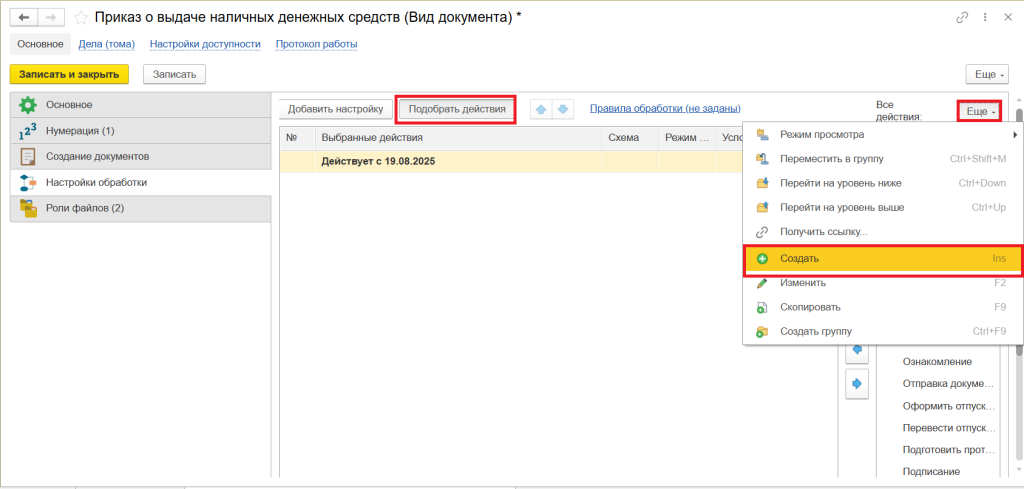The image size is (1024, 489).
Task: Open the Нумерация (1) section
Action: click(x=80, y=131)
